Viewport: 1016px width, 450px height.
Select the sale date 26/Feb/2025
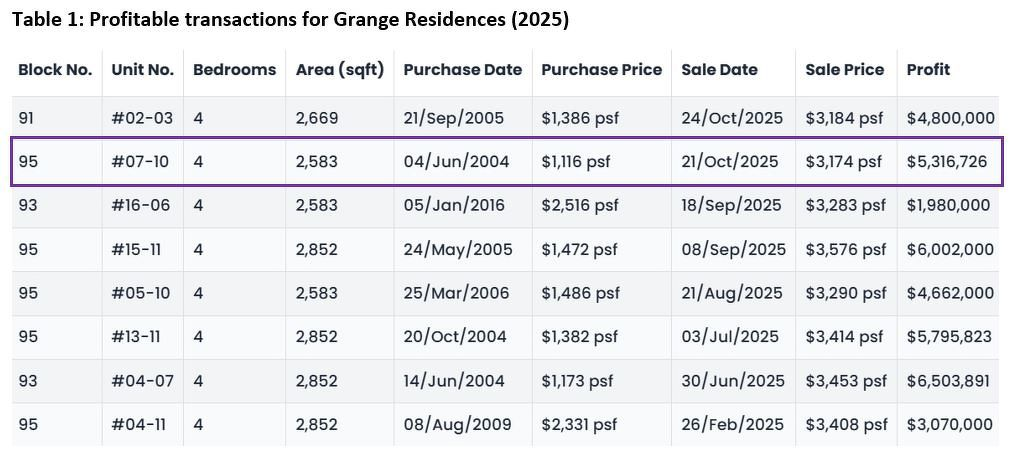(x=732, y=425)
